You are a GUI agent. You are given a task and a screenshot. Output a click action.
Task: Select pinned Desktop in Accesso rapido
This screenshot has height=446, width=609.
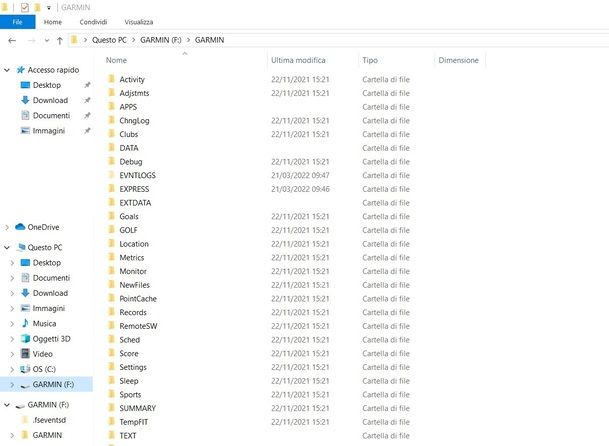pos(47,85)
